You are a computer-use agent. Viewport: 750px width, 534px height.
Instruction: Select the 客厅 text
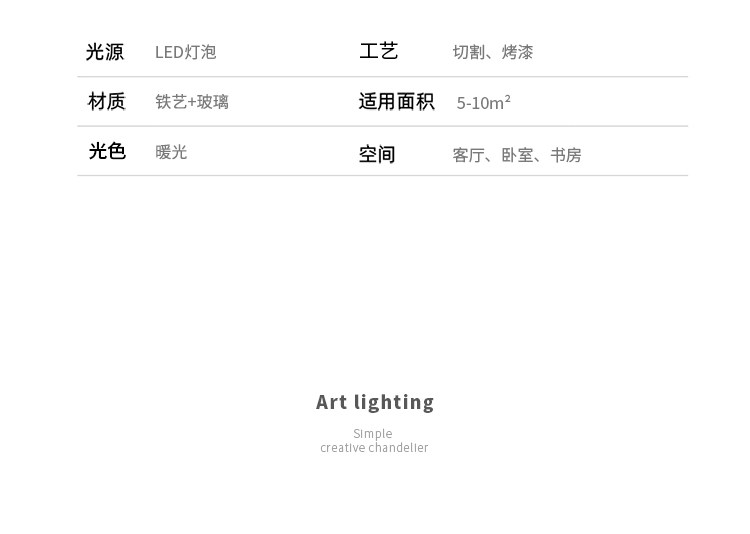pos(468,155)
